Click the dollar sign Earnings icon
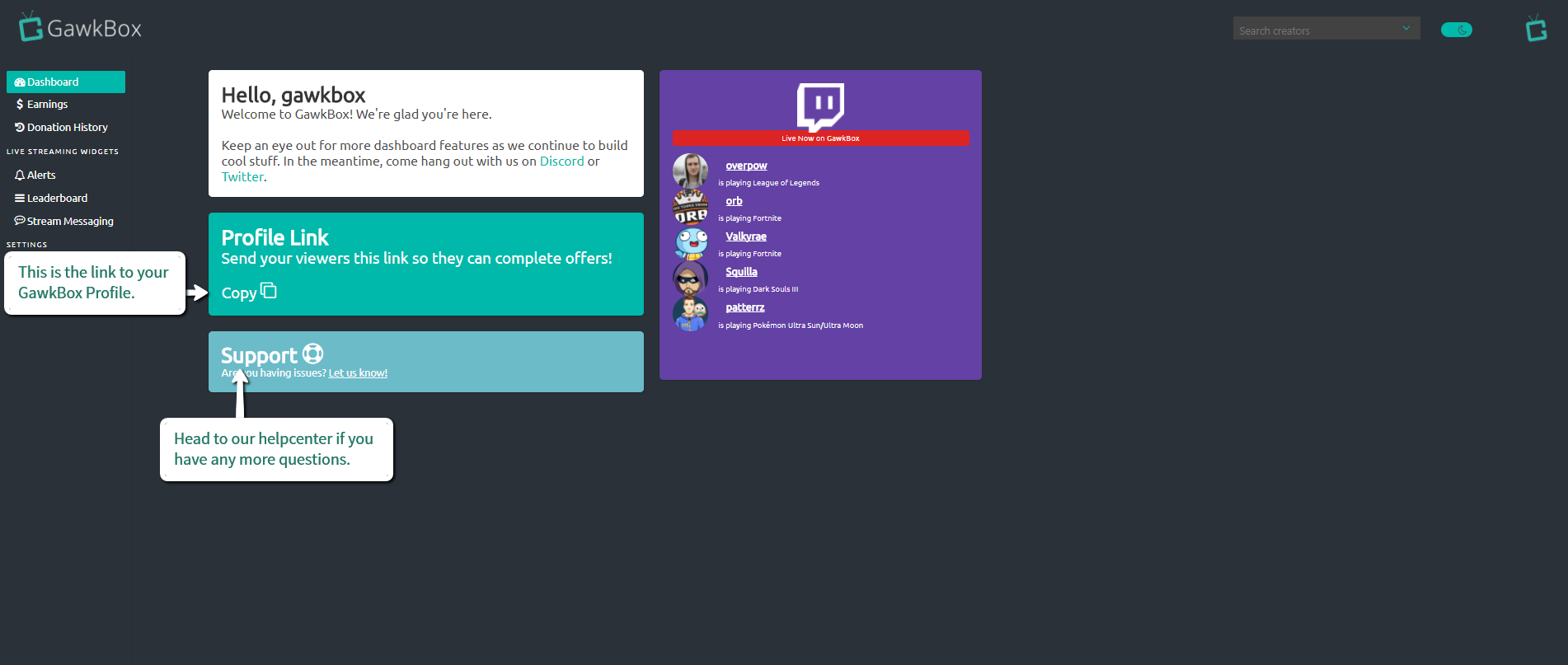 pyautogui.click(x=20, y=105)
